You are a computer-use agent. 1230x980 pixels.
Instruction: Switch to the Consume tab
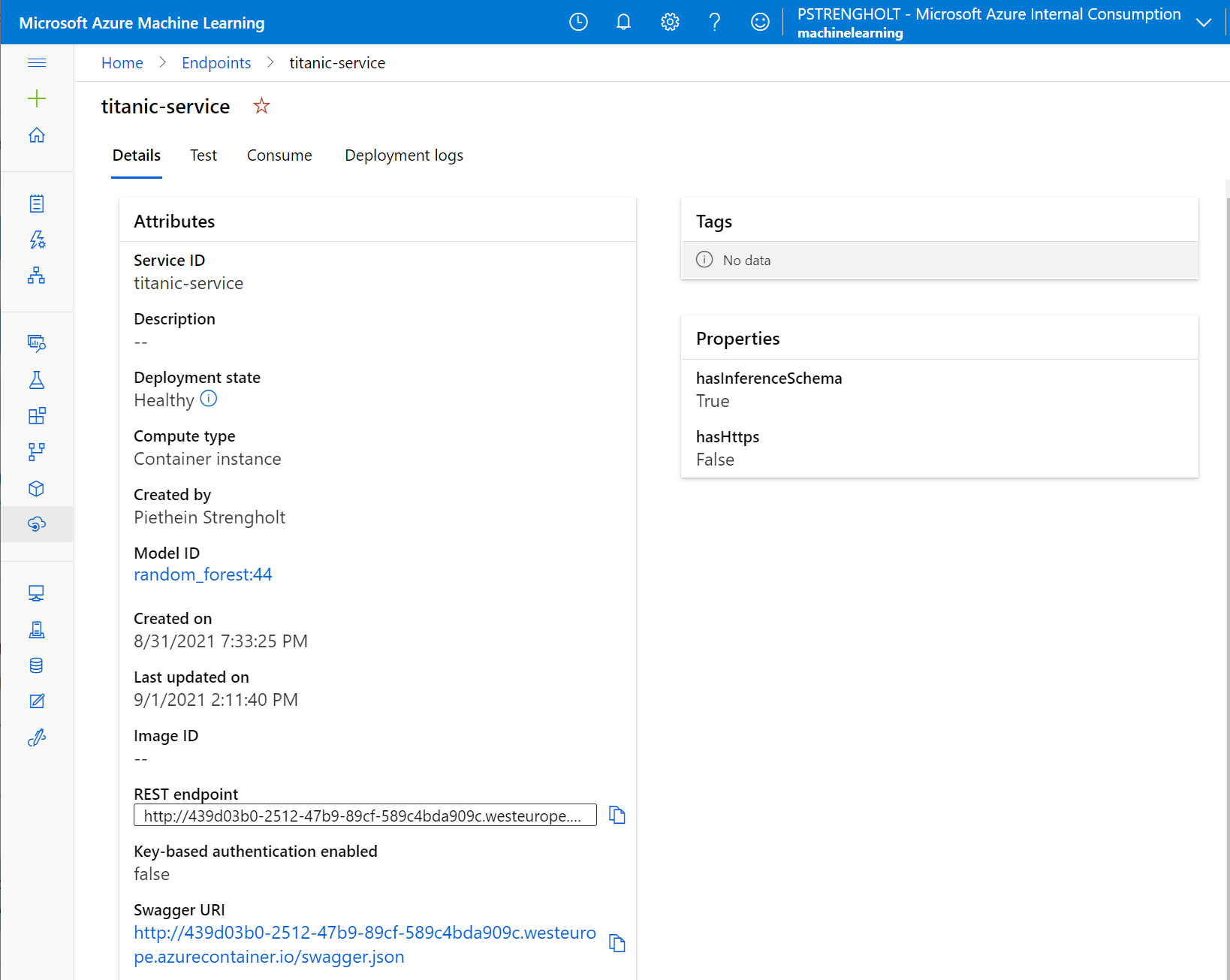coord(279,155)
